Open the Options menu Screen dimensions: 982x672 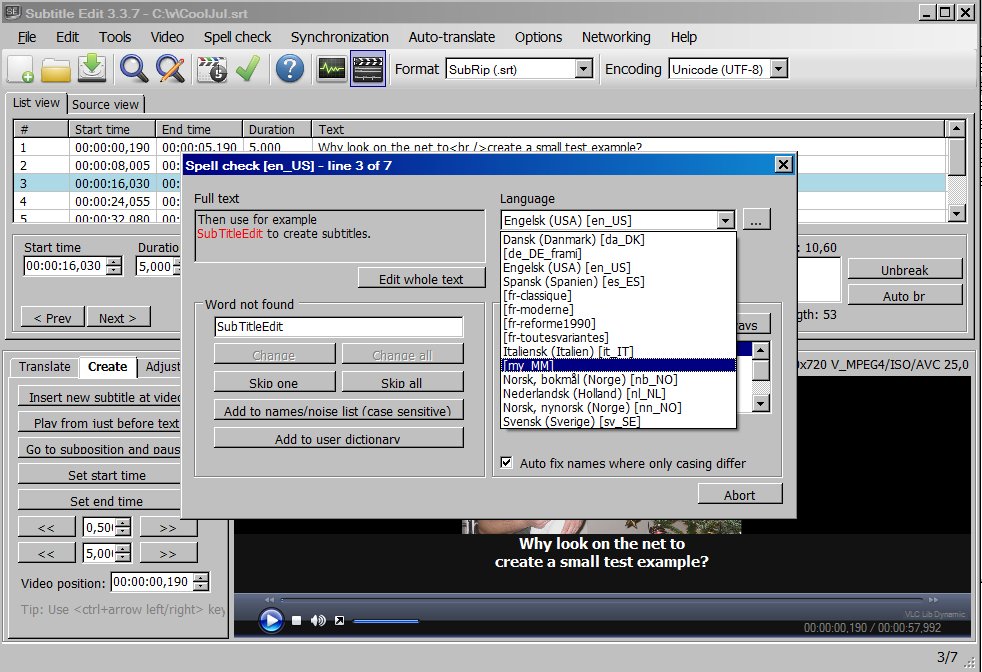coord(538,37)
